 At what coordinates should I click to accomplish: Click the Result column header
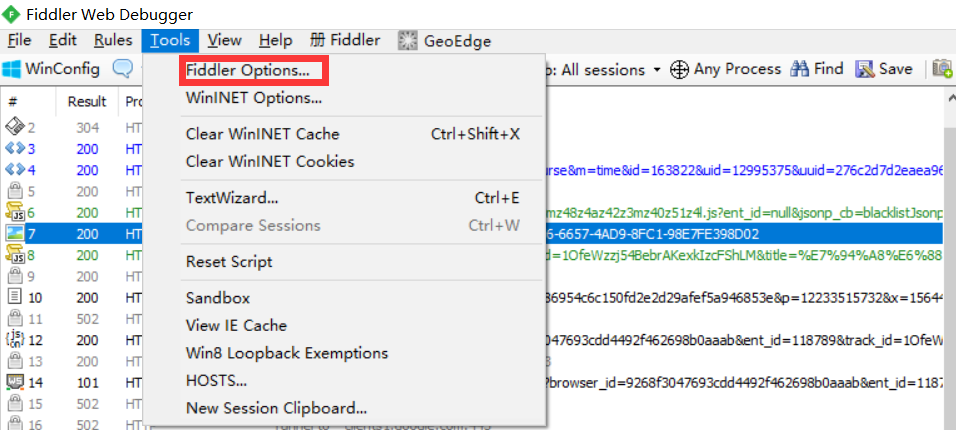(87, 101)
